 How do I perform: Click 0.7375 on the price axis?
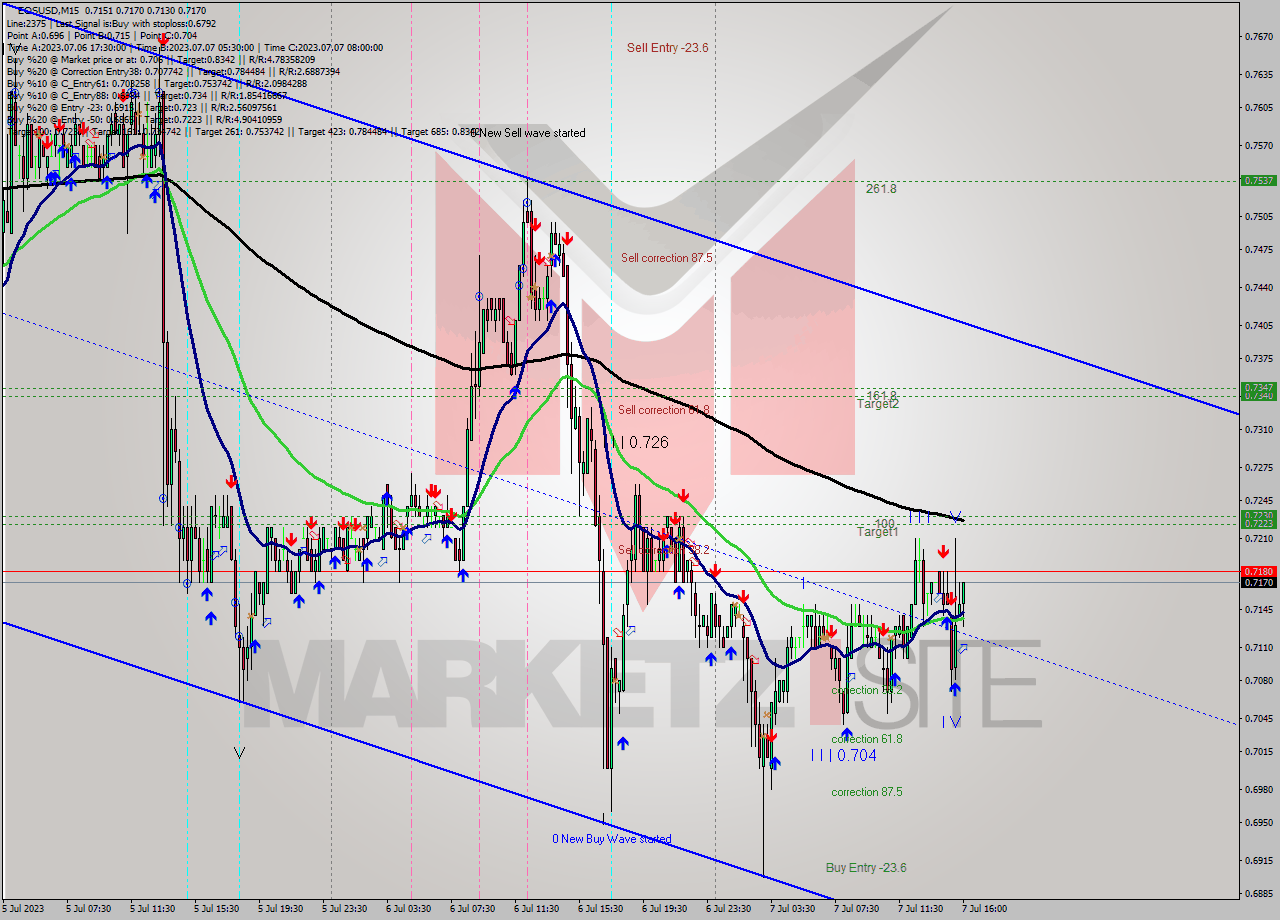[x=1258, y=358]
